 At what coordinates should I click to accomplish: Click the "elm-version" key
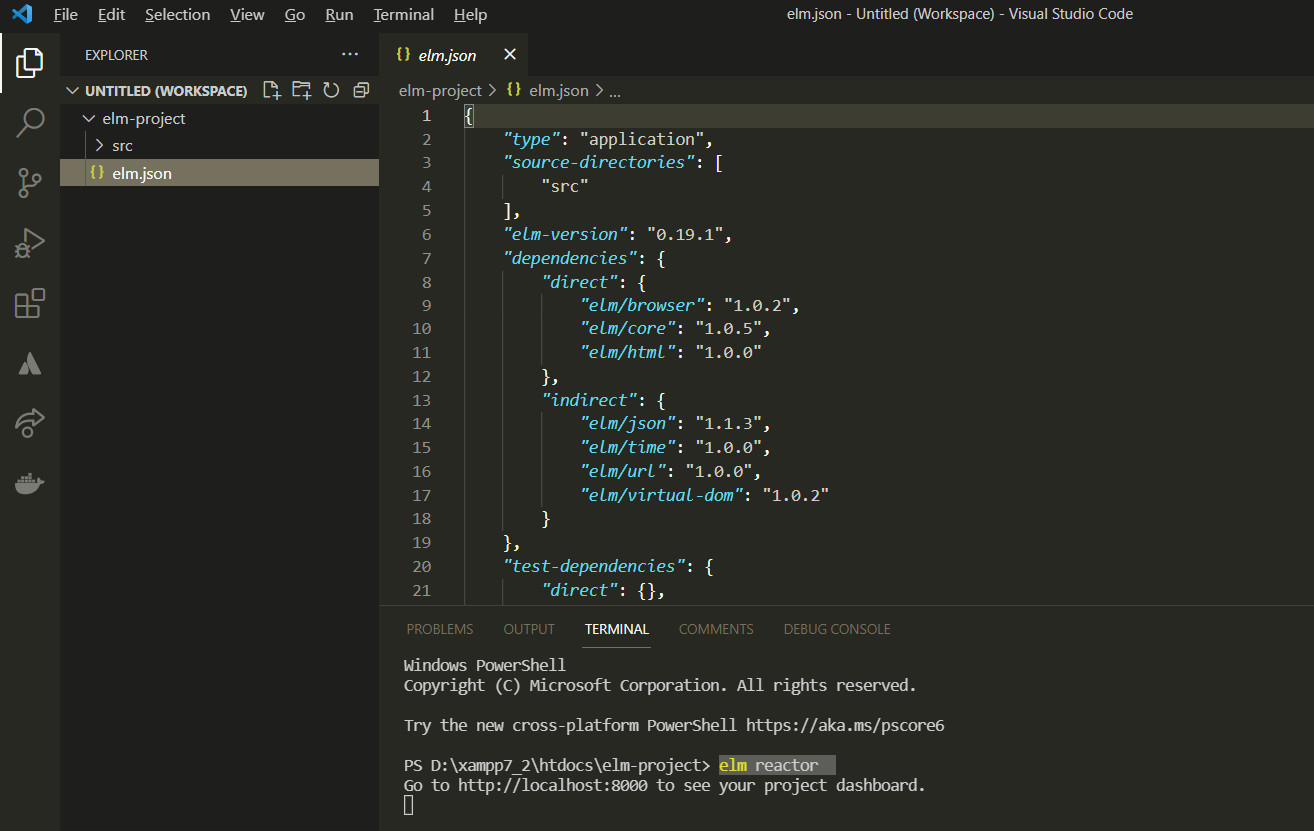(566, 234)
